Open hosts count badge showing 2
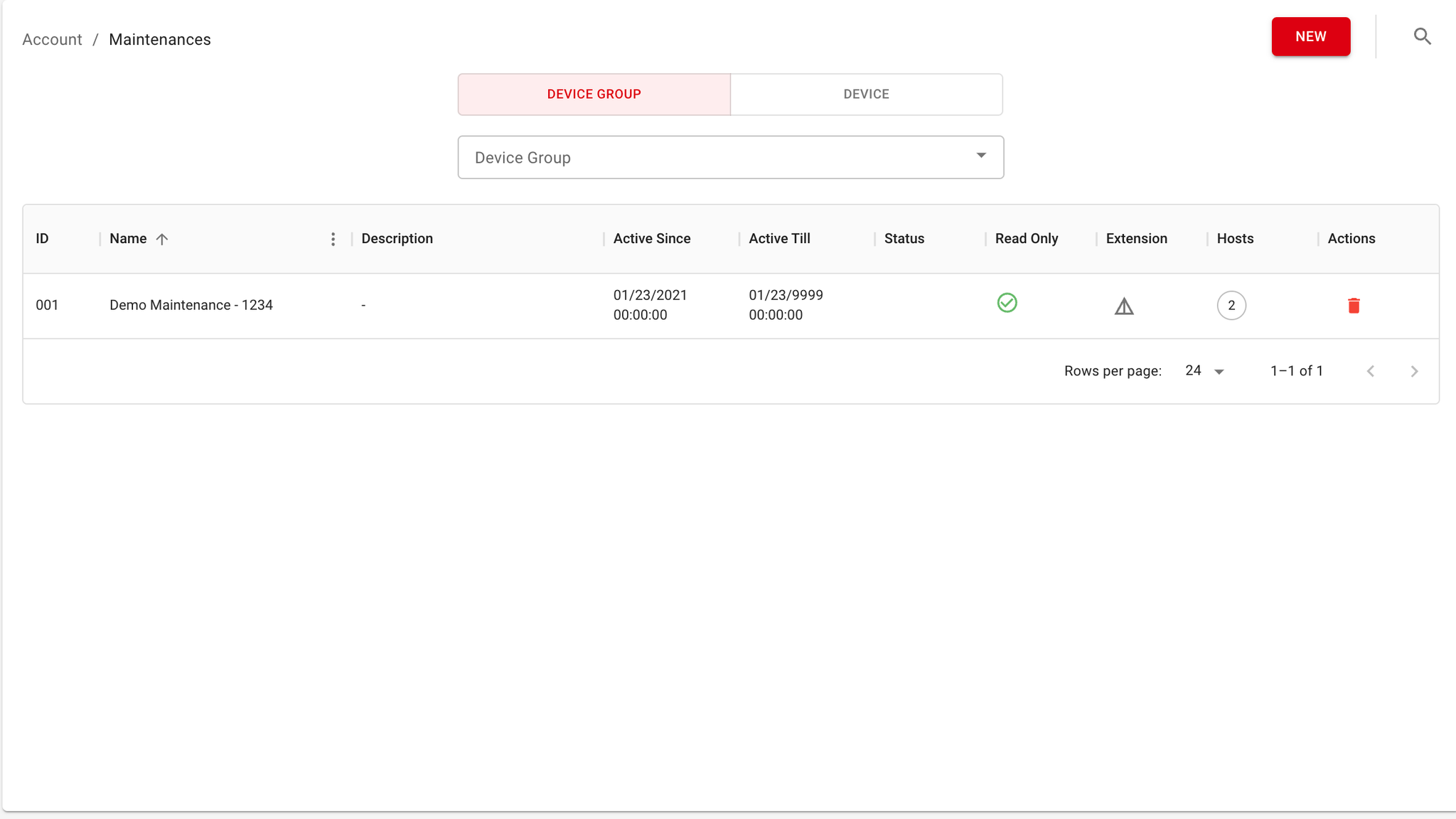The width and height of the screenshot is (1456, 819). pyautogui.click(x=1231, y=306)
